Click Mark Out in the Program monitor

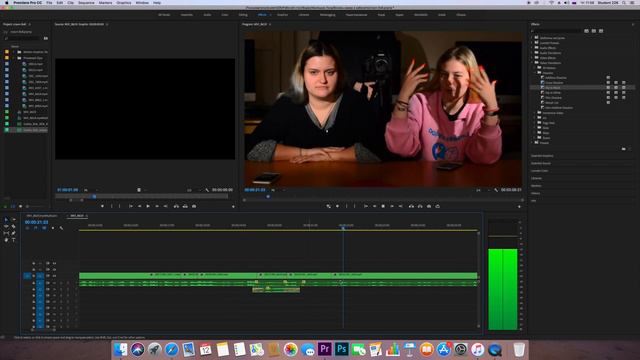(355, 206)
